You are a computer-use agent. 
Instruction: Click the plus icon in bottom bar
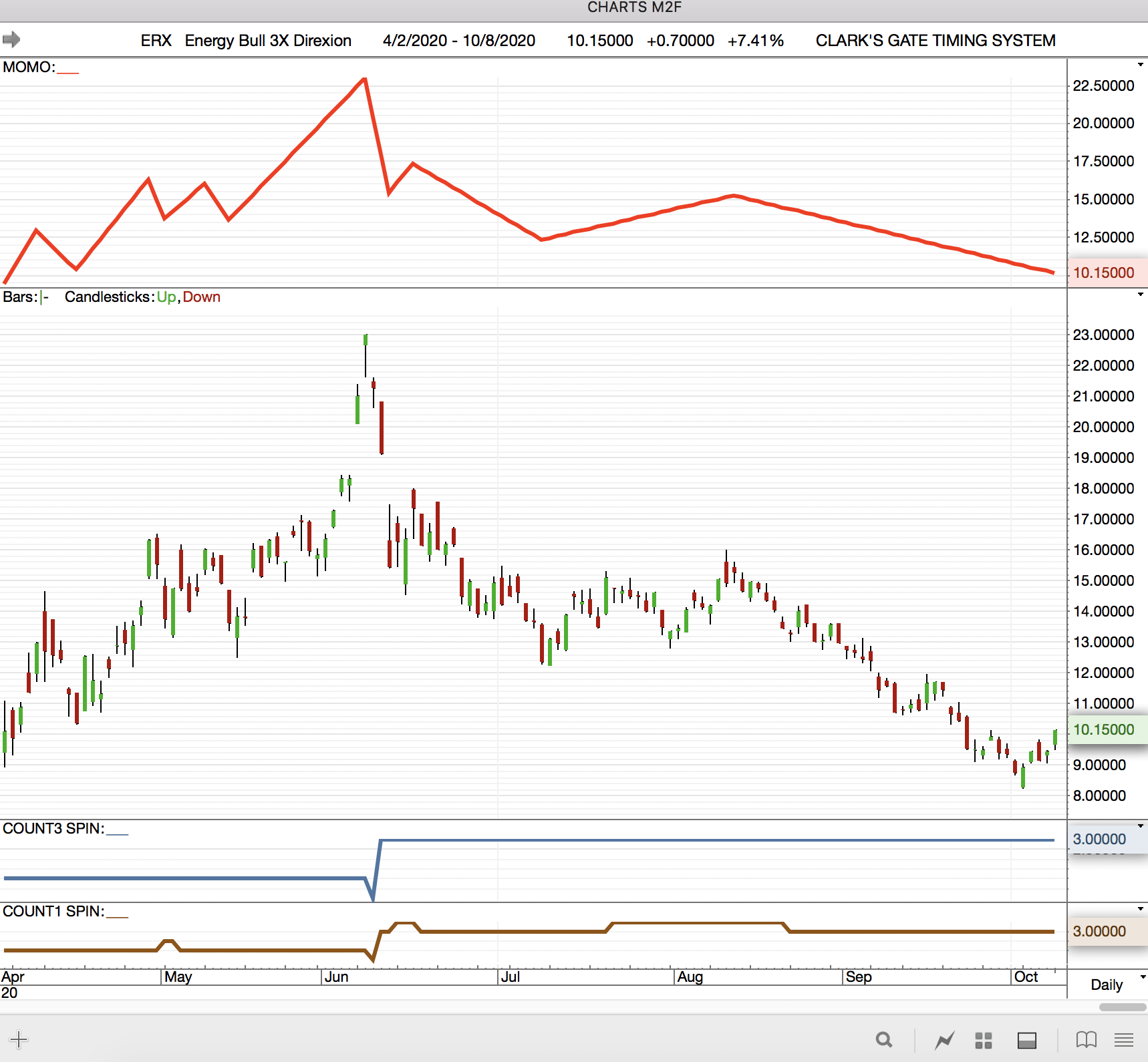pyautogui.click(x=19, y=1039)
